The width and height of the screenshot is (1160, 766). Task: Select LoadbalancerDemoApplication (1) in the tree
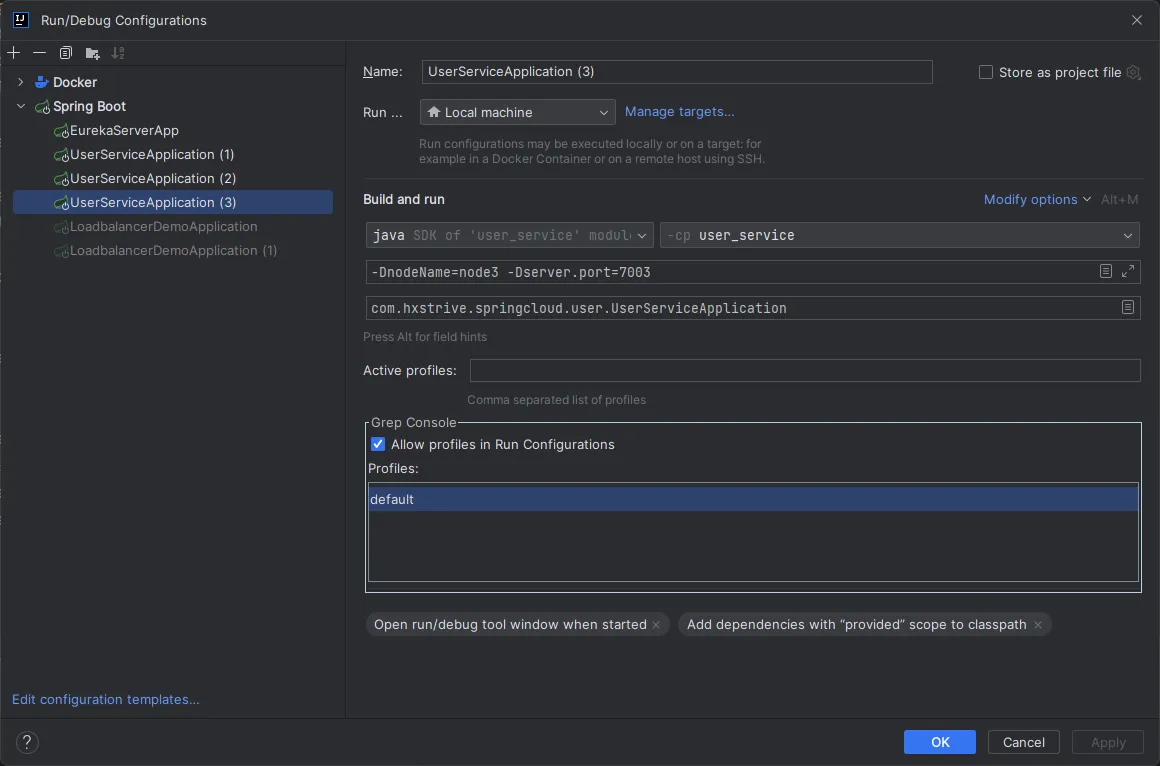click(173, 251)
